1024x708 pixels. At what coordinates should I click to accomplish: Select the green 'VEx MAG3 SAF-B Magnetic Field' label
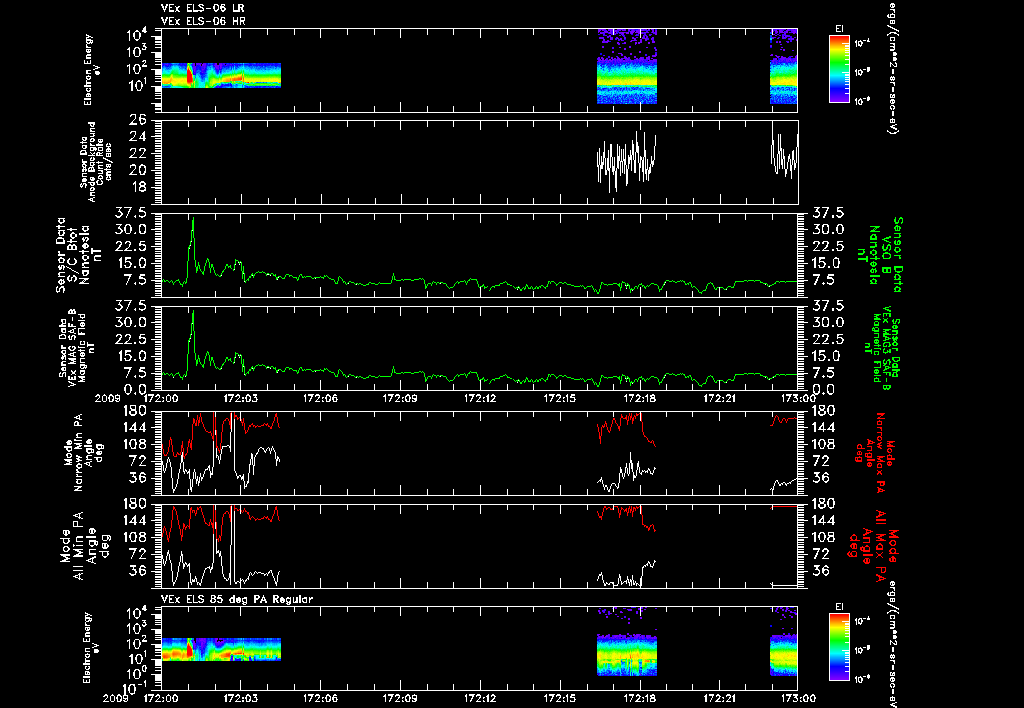click(882, 347)
